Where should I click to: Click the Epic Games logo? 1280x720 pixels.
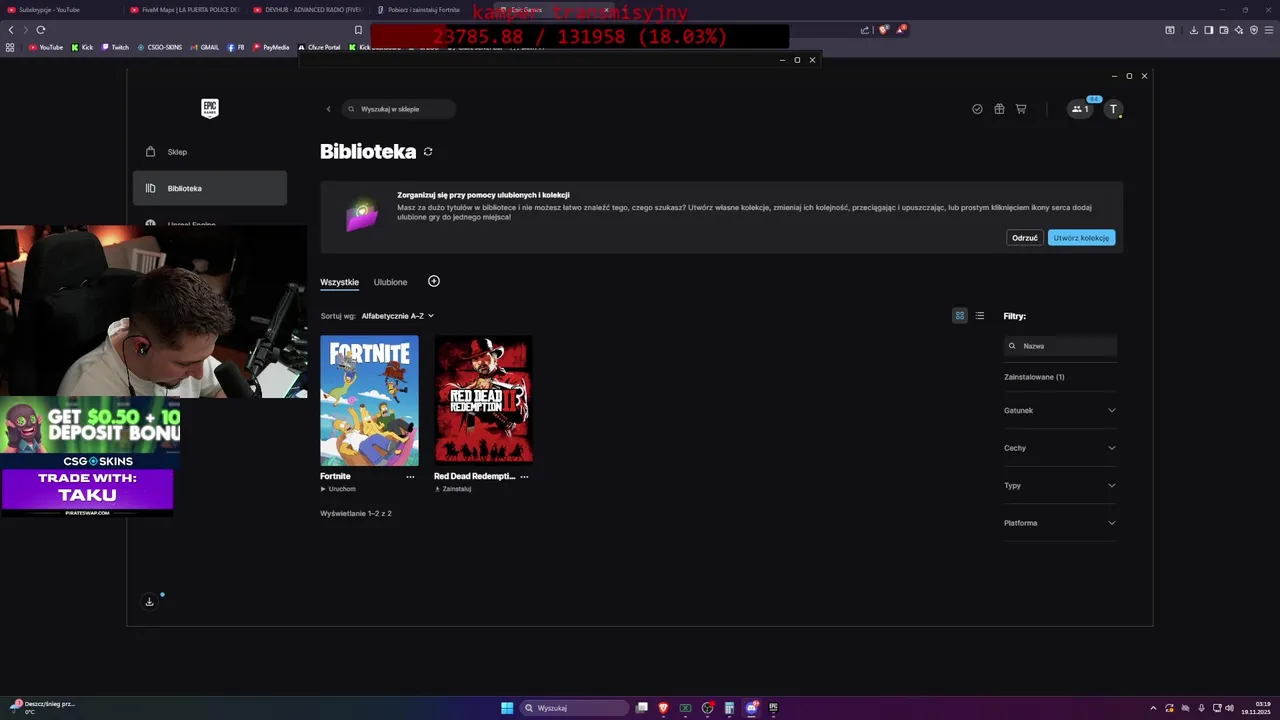tap(209, 108)
